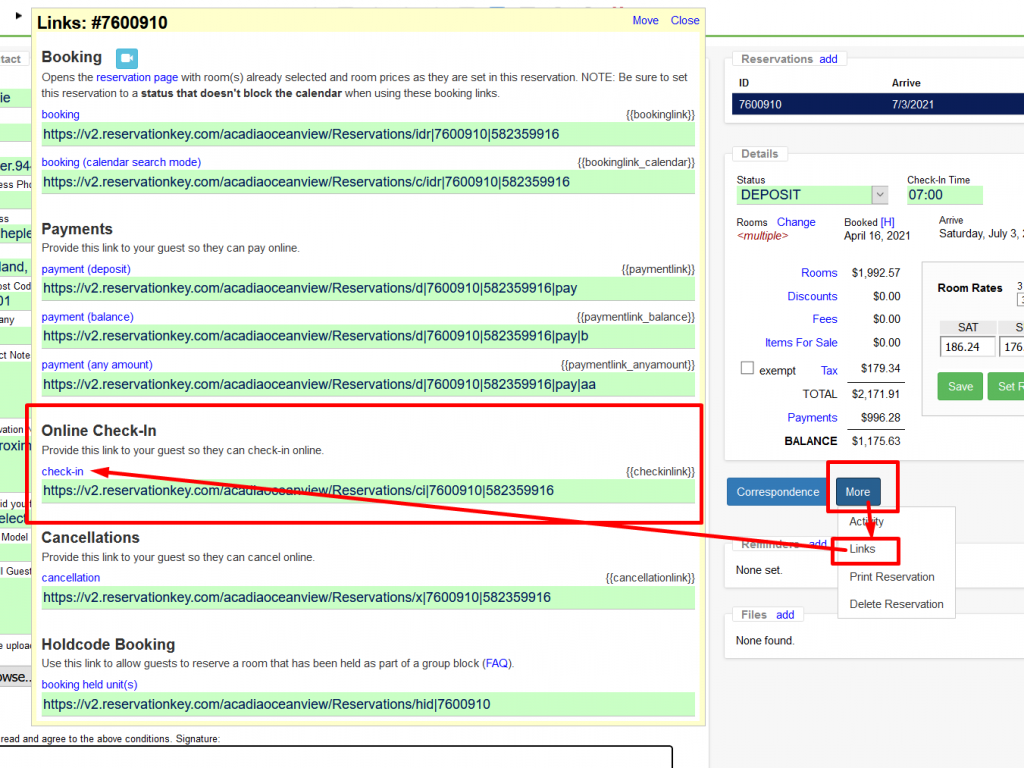Choose Print Reservation menu entry

(x=892, y=577)
